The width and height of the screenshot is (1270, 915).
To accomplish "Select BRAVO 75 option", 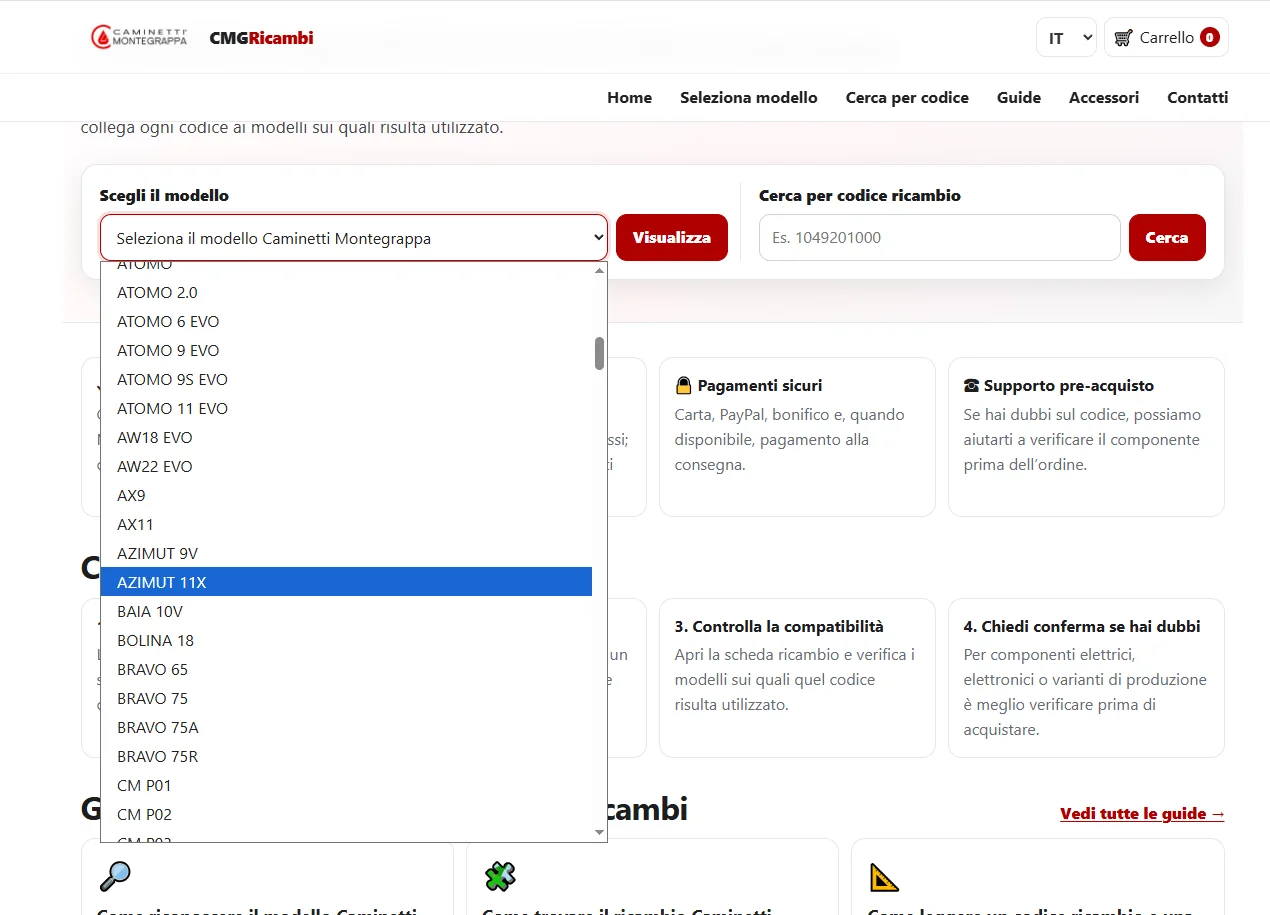I will click(x=346, y=699).
